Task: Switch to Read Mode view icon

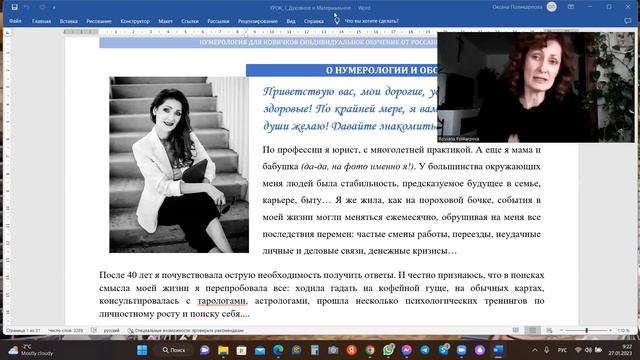Action: [x=516, y=330]
